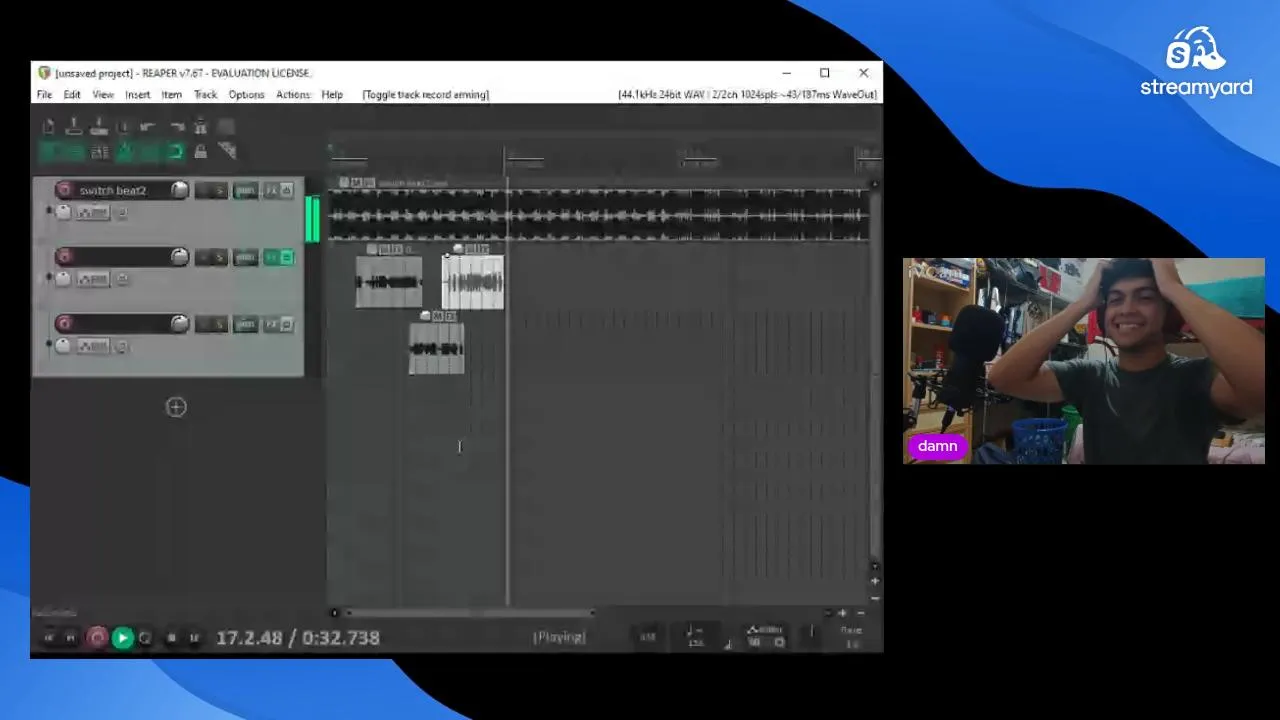Open routing for the second track
The height and width of the screenshot is (720, 1280).
245,257
